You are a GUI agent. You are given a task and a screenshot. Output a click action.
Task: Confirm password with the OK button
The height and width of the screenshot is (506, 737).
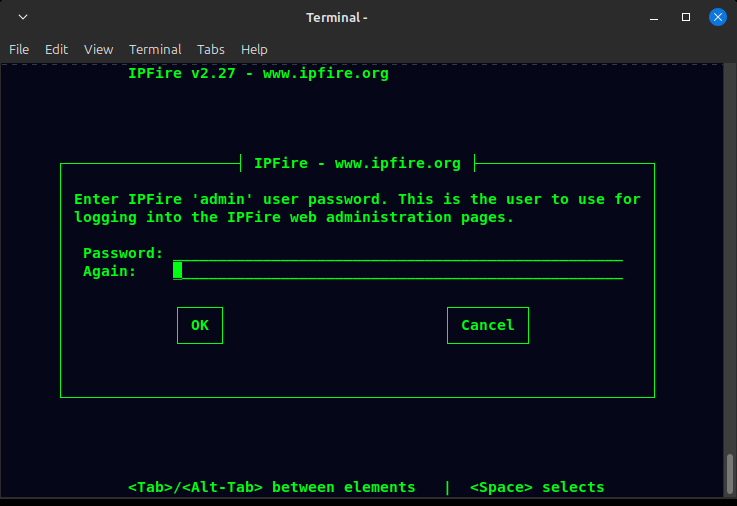tap(200, 325)
